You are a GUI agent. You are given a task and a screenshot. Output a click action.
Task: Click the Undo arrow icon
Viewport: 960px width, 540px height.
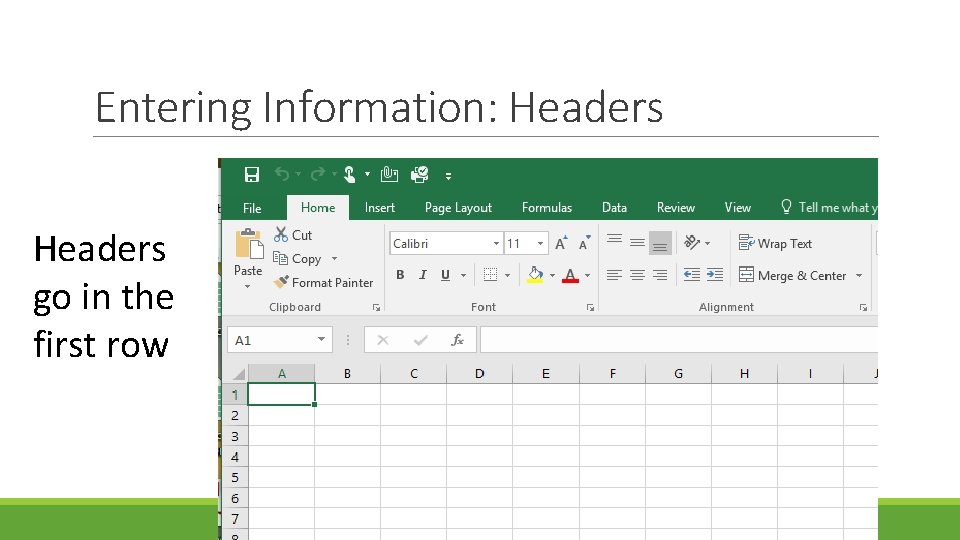click(282, 174)
